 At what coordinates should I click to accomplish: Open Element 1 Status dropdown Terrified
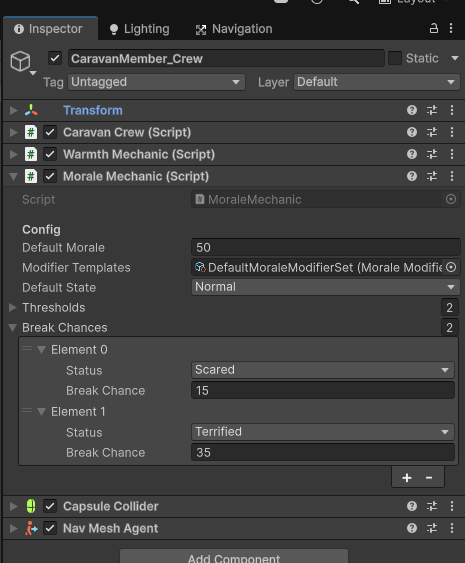[x=323, y=432]
